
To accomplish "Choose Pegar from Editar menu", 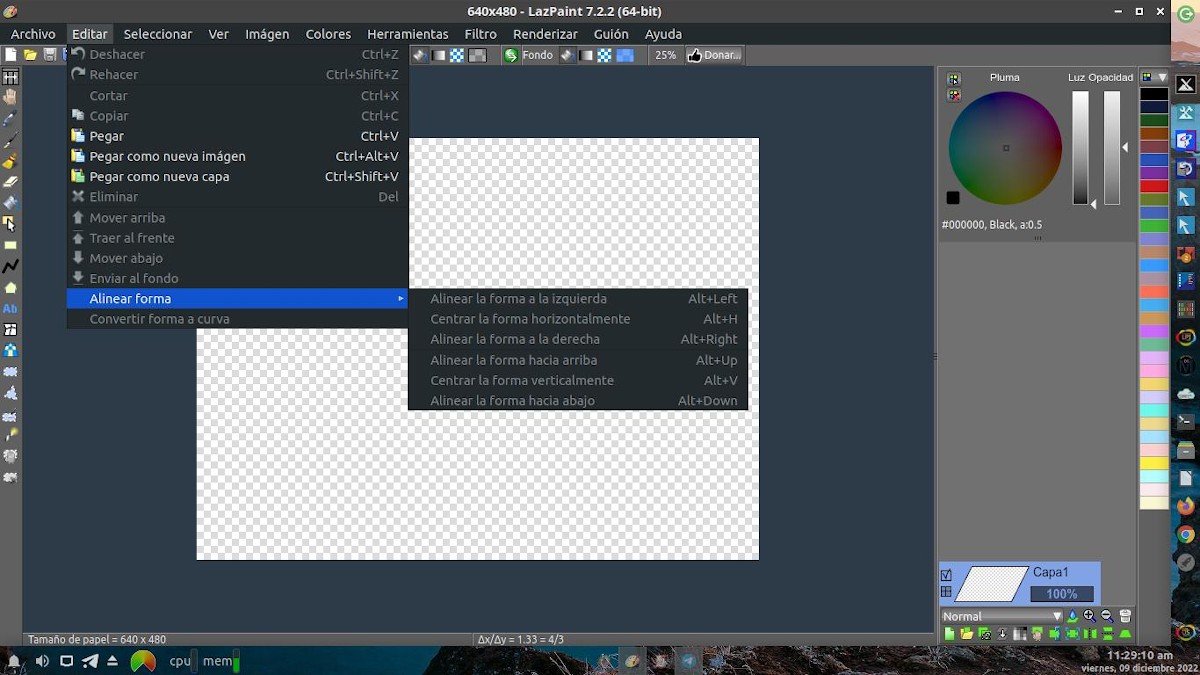I will coord(238,136).
